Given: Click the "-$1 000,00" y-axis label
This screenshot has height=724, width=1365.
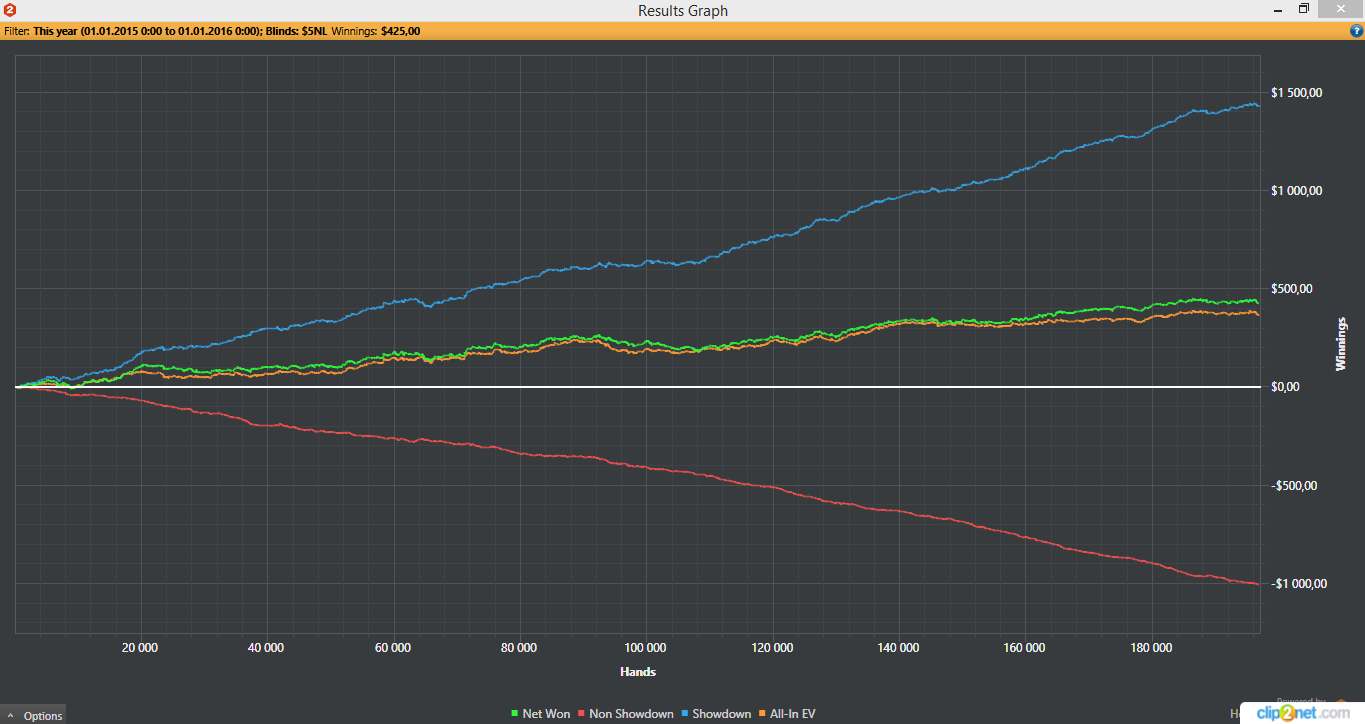Looking at the screenshot, I should 1299,584.
